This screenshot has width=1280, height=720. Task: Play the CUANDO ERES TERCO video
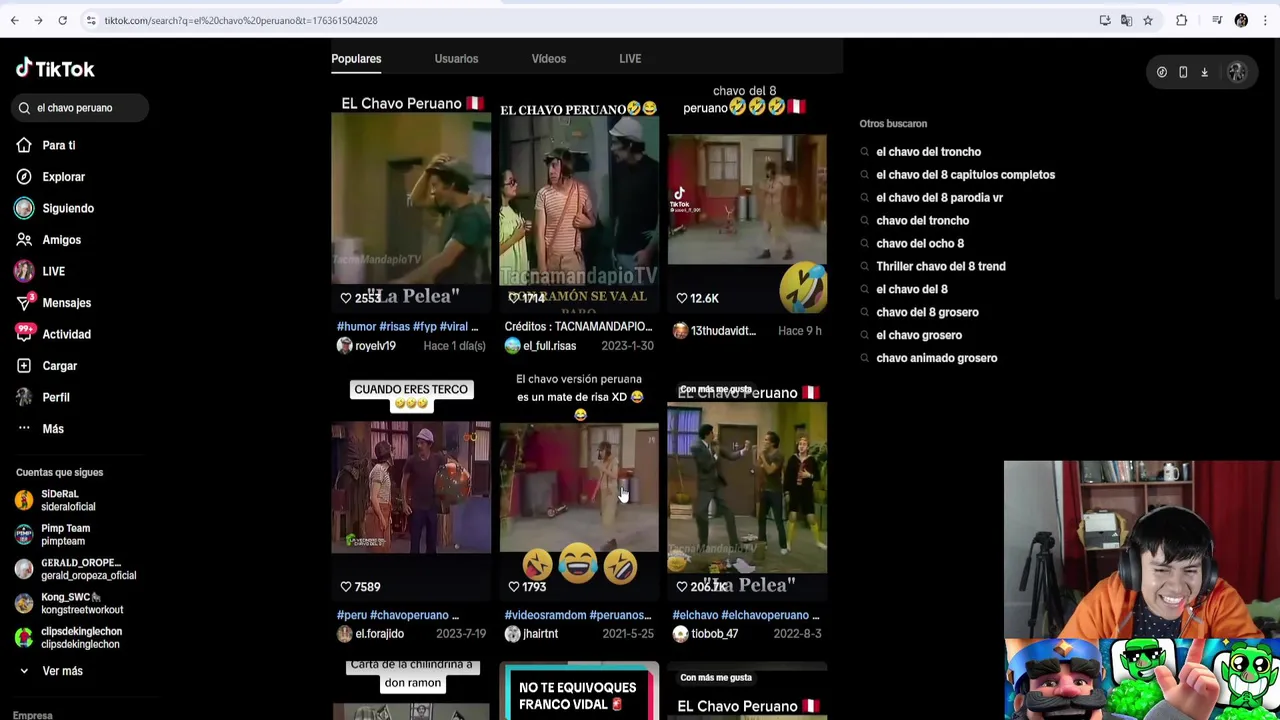pos(411,487)
